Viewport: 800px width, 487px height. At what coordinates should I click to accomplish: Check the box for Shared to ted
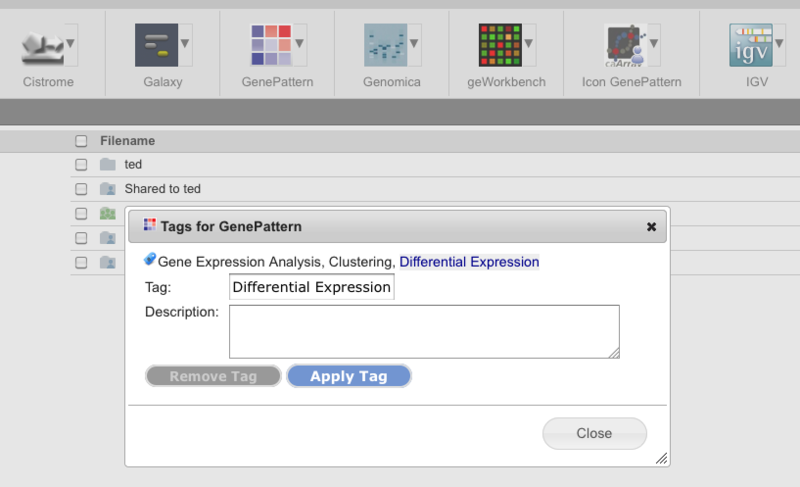click(81, 189)
